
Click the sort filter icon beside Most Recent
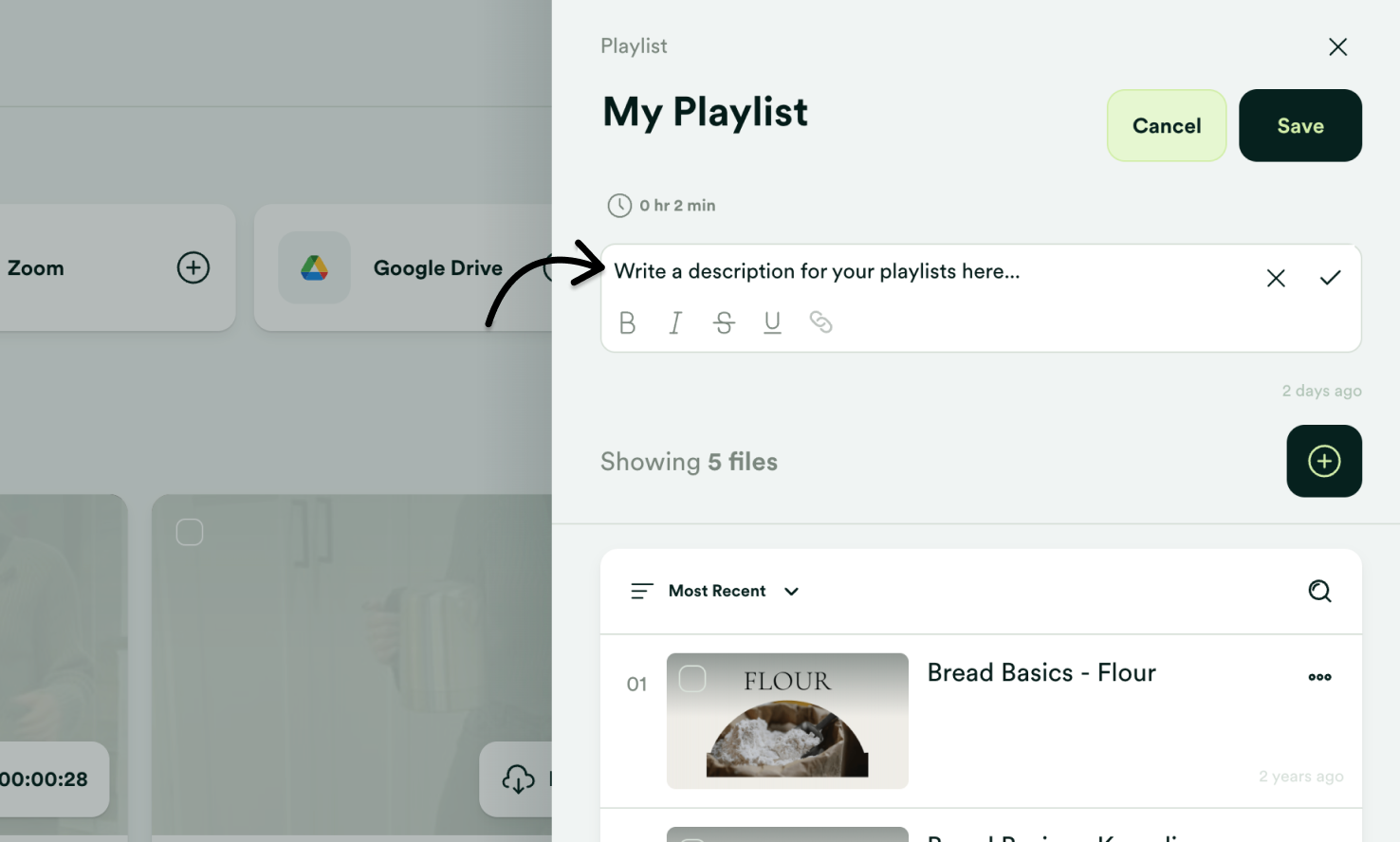(642, 591)
